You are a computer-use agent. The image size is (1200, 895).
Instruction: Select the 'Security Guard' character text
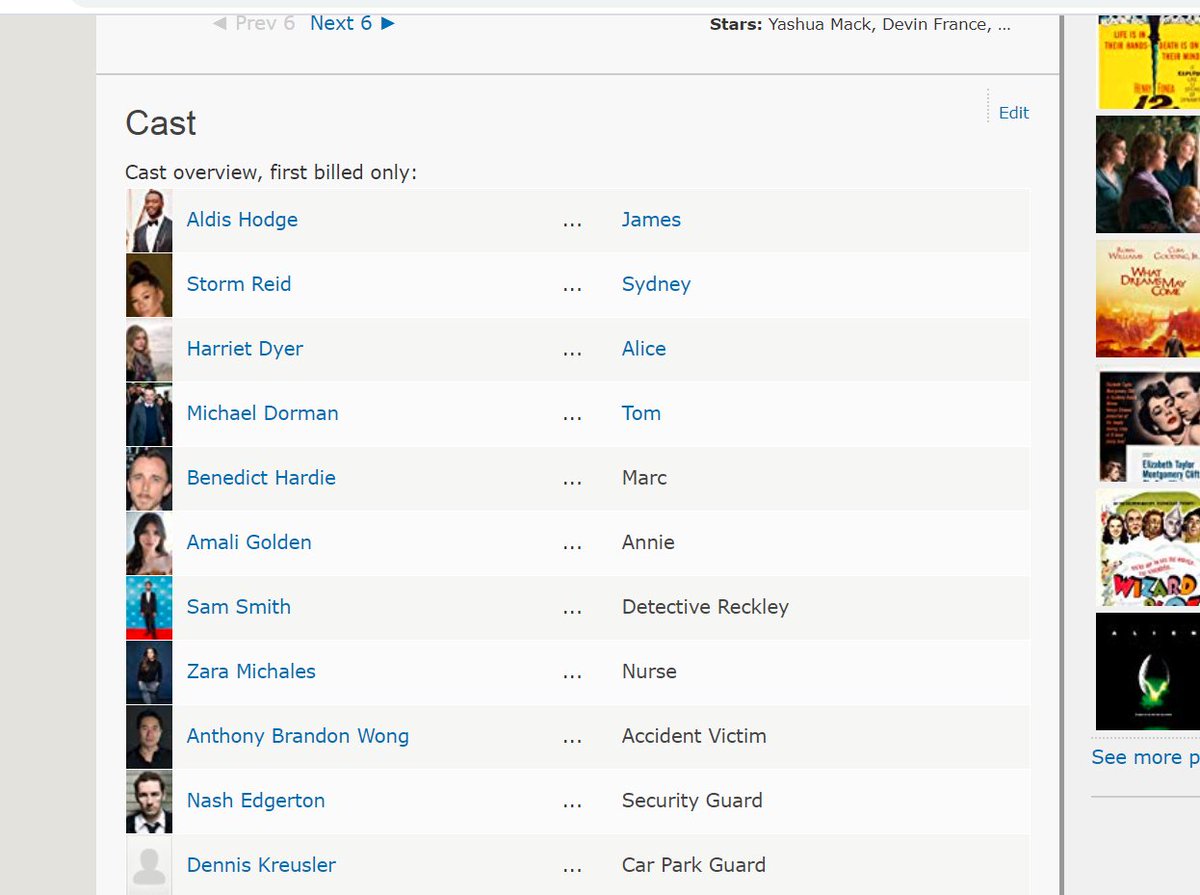pyautogui.click(x=692, y=801)
